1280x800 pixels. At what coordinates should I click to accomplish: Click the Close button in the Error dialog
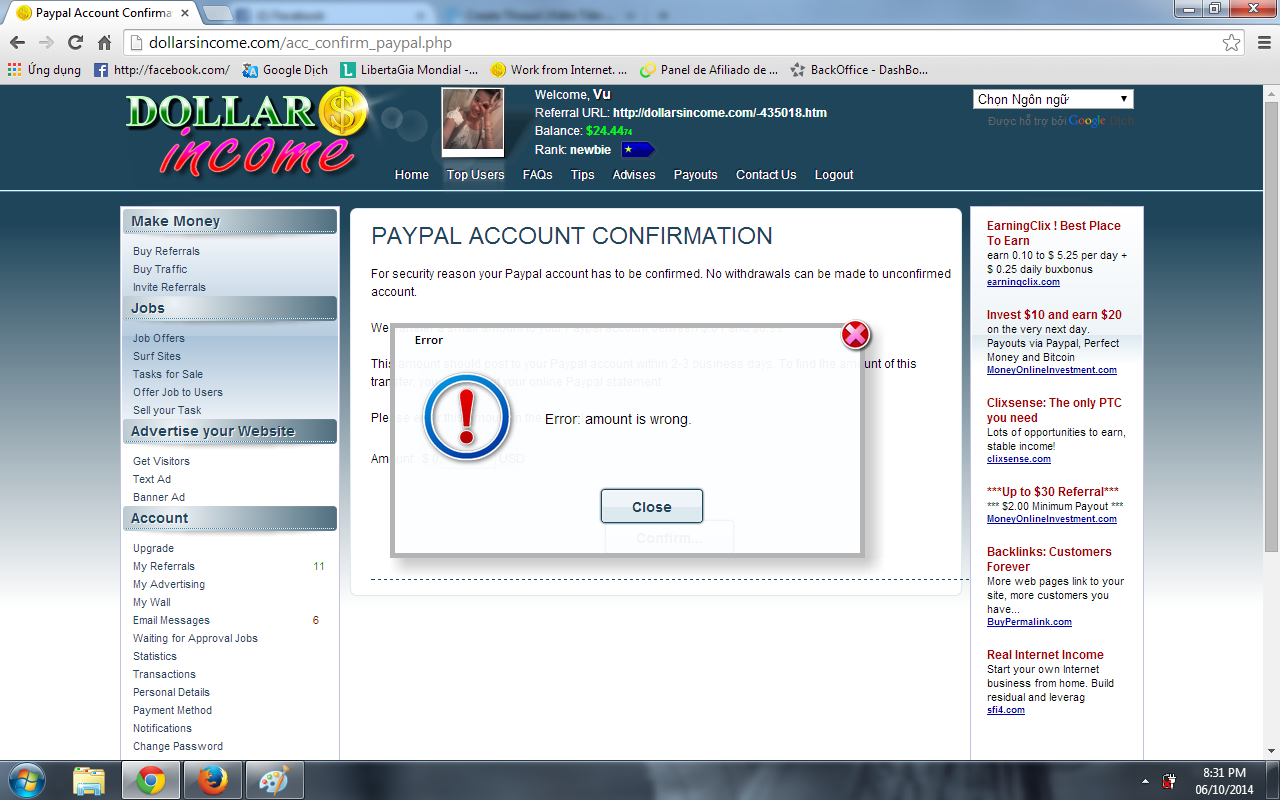652,506
